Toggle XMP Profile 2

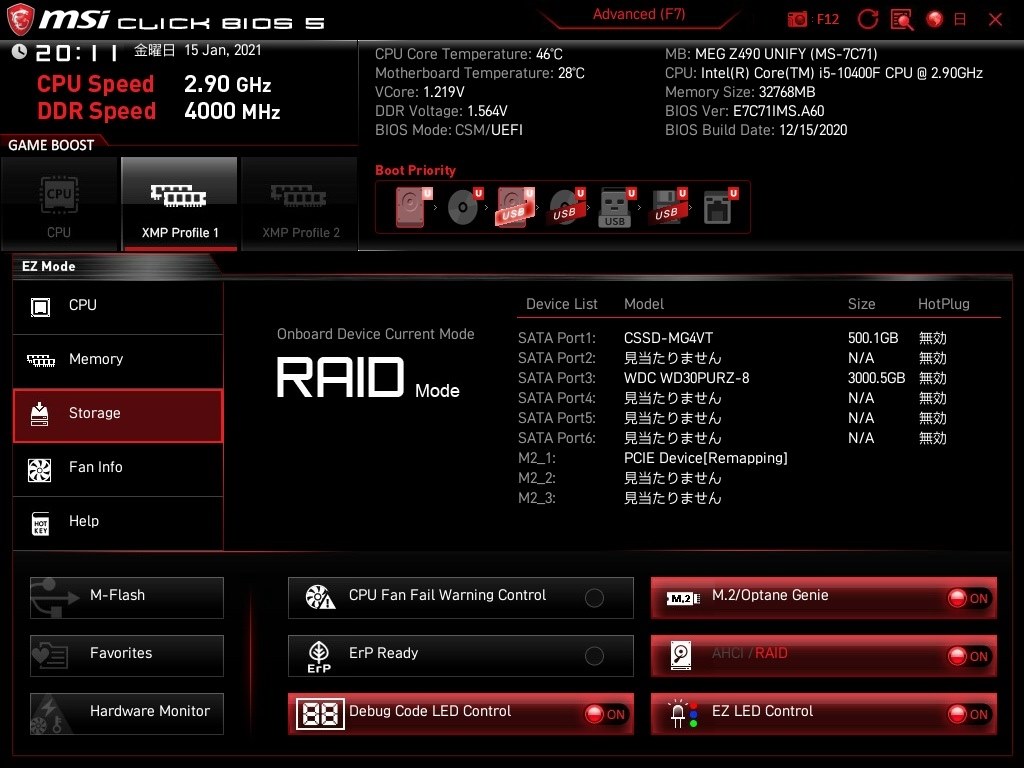click(x=300, y=204)
